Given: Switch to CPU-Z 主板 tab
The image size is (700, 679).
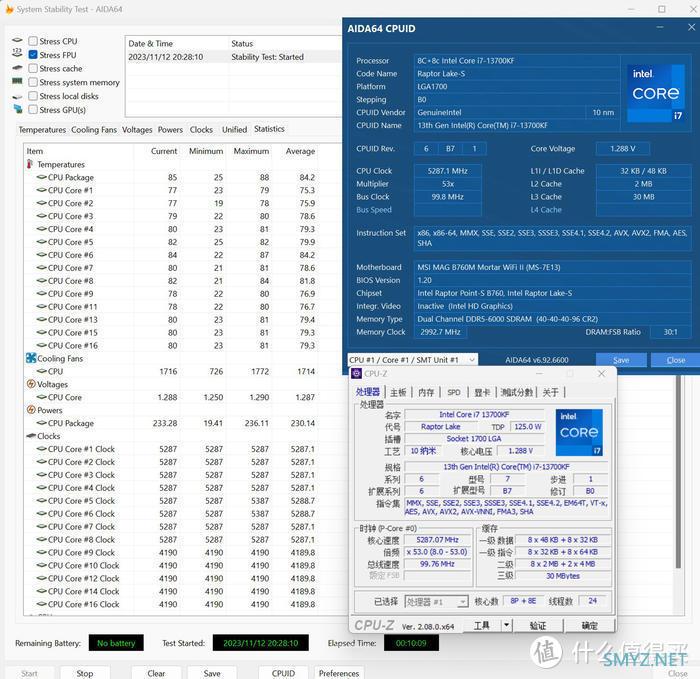Looking at the screenshot, I should click(398, 392).
